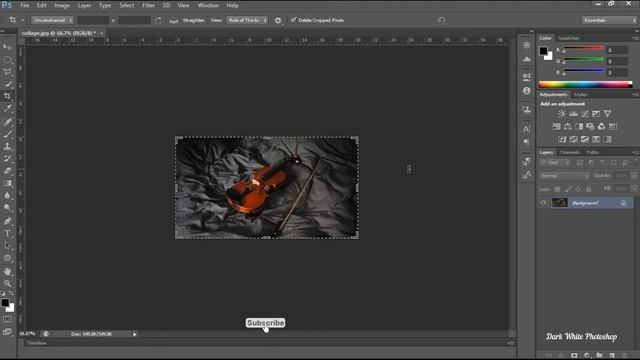Click the Curves adjustment icon
The height and width of the screenshot is (360, 640).
click(x=585, y=114)
